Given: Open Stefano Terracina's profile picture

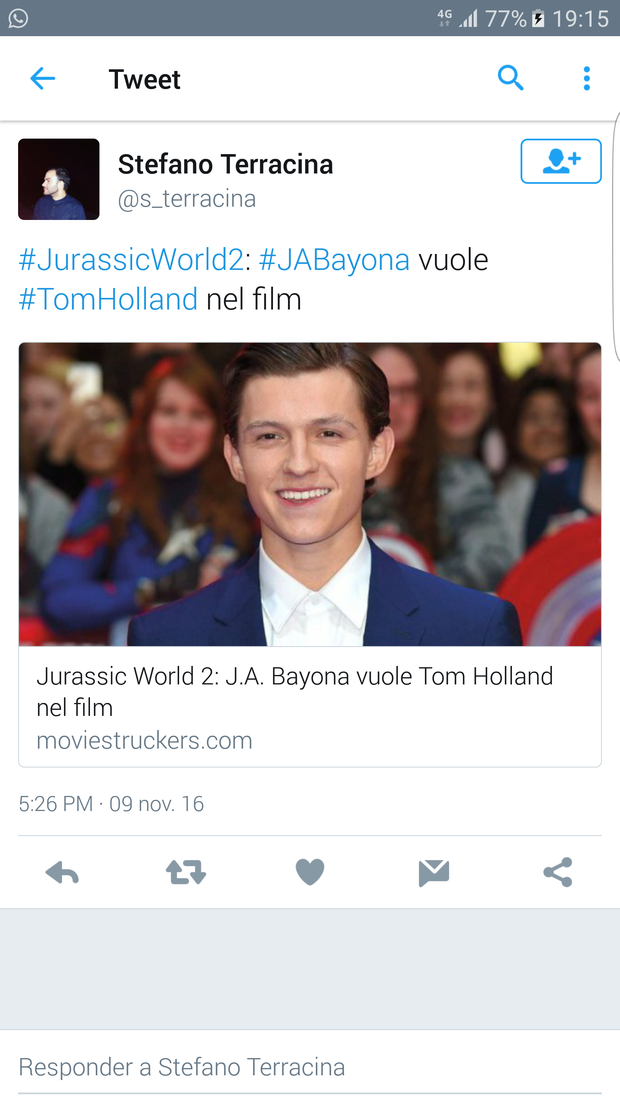Looking at the screenshot, I should coord(58,179).
